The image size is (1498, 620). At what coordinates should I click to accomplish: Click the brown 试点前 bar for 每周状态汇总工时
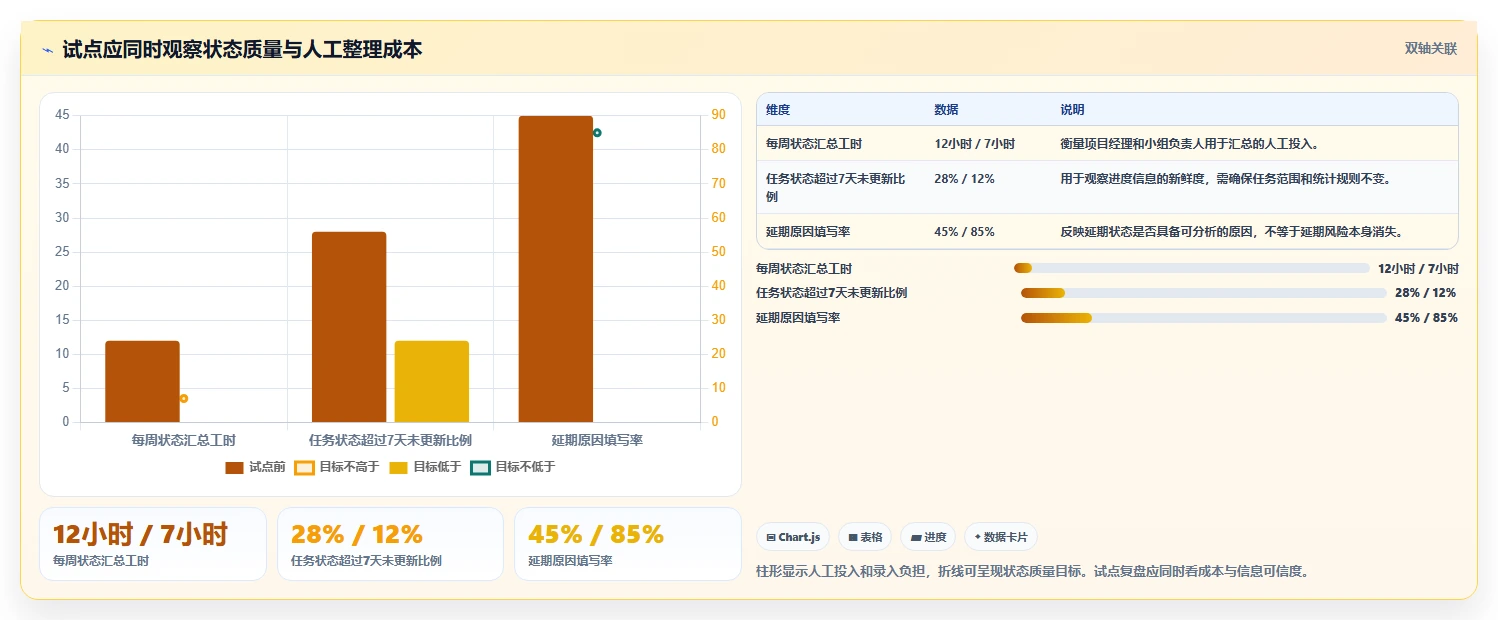pyautogui.click(x=142, y=381)
